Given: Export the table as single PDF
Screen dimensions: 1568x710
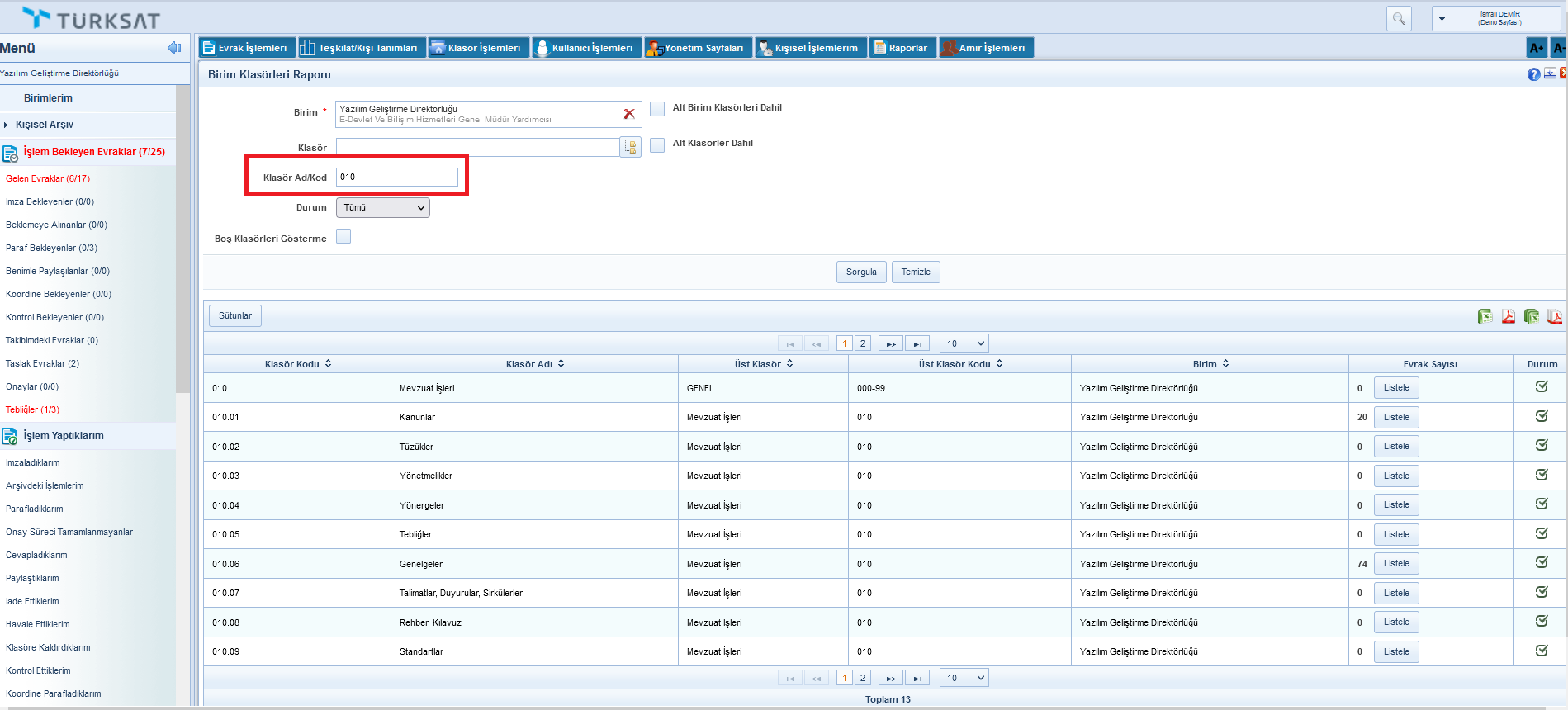Looking at the screenshot, I should (1508, 316).
